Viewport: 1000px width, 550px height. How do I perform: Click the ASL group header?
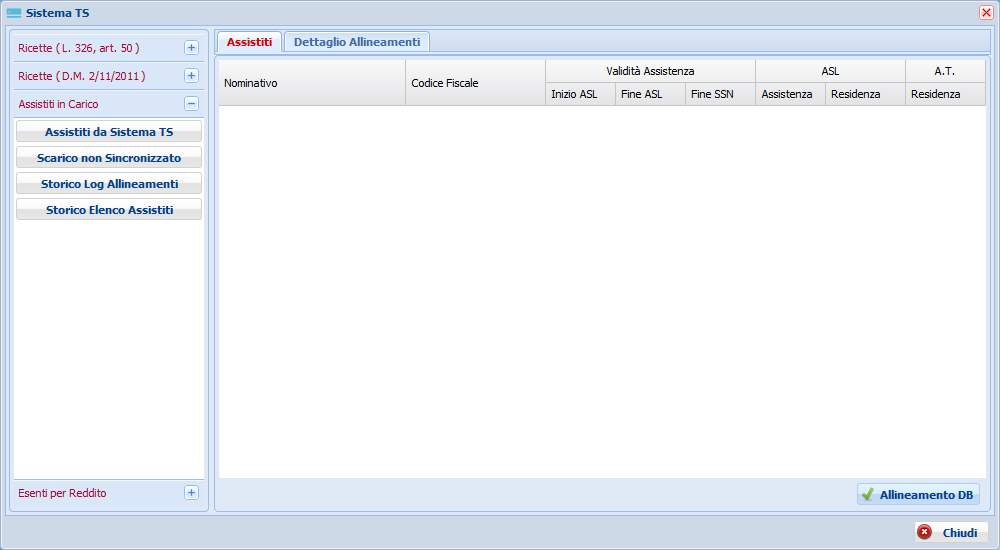830,71
